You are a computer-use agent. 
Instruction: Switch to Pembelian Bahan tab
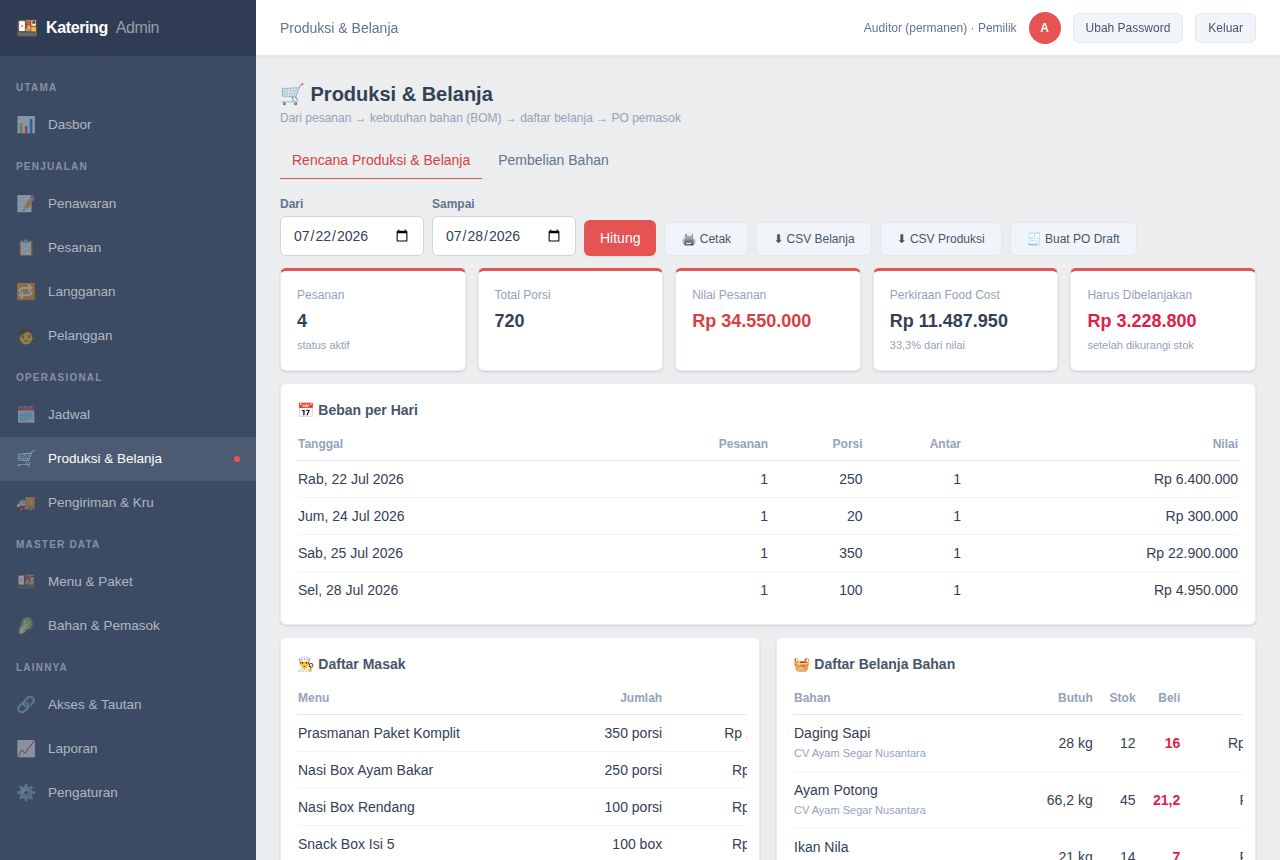pos(553,160)
